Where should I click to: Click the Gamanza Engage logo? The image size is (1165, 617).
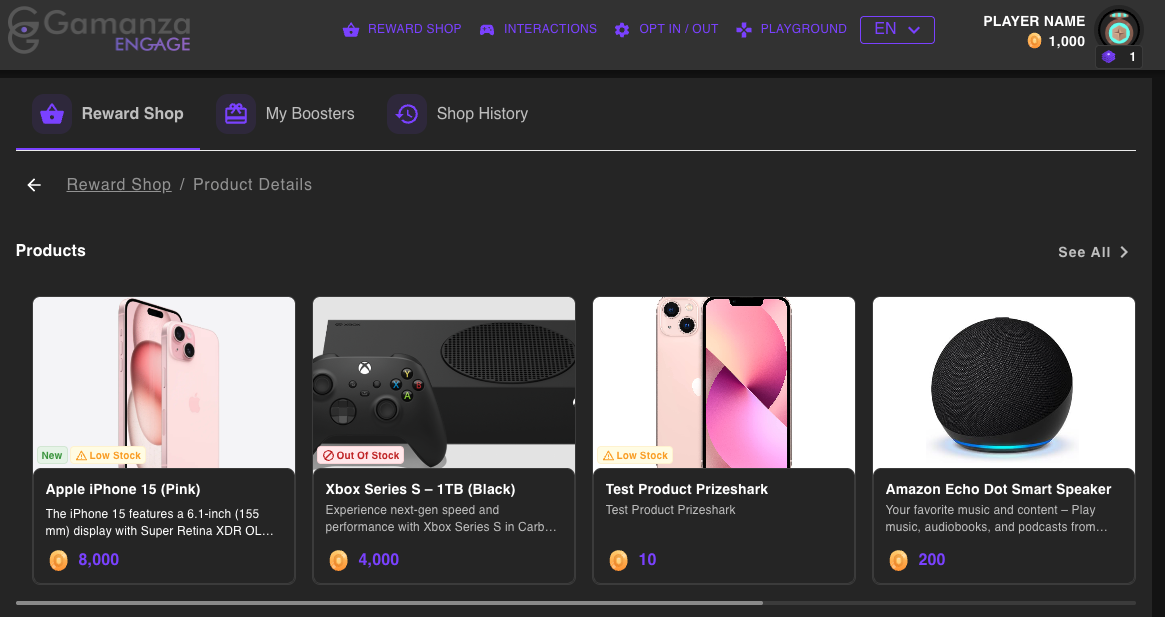click(x=98, y=32)
